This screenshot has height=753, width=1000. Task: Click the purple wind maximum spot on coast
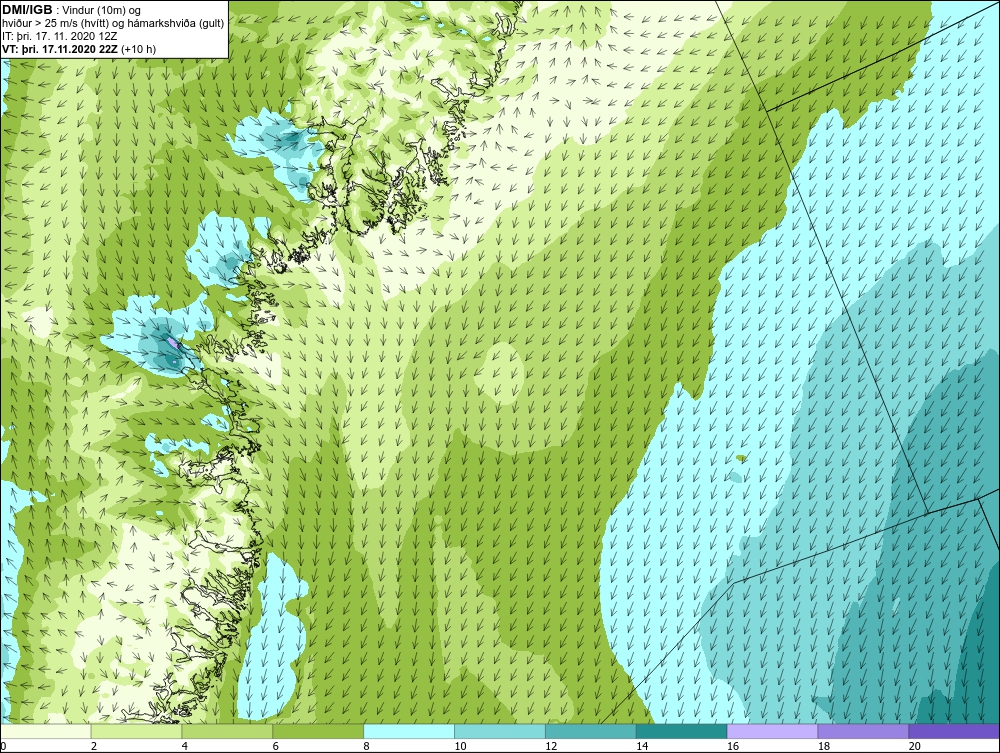(172, 343)
